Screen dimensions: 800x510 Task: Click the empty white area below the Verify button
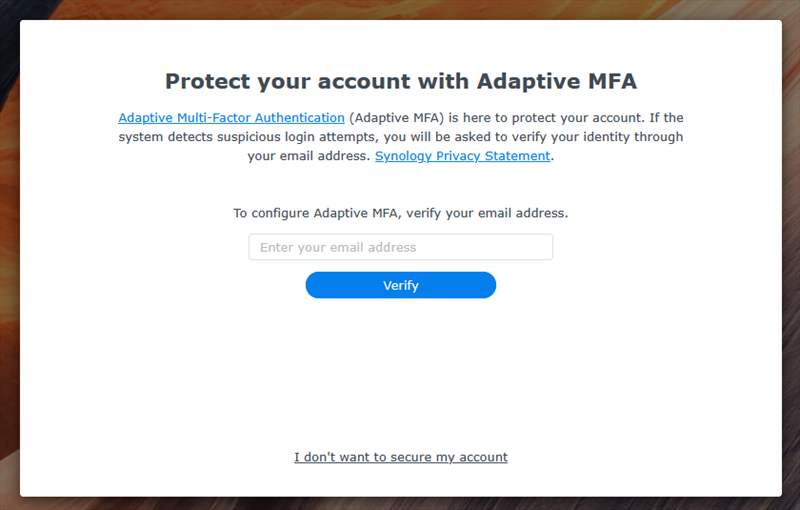401,372
